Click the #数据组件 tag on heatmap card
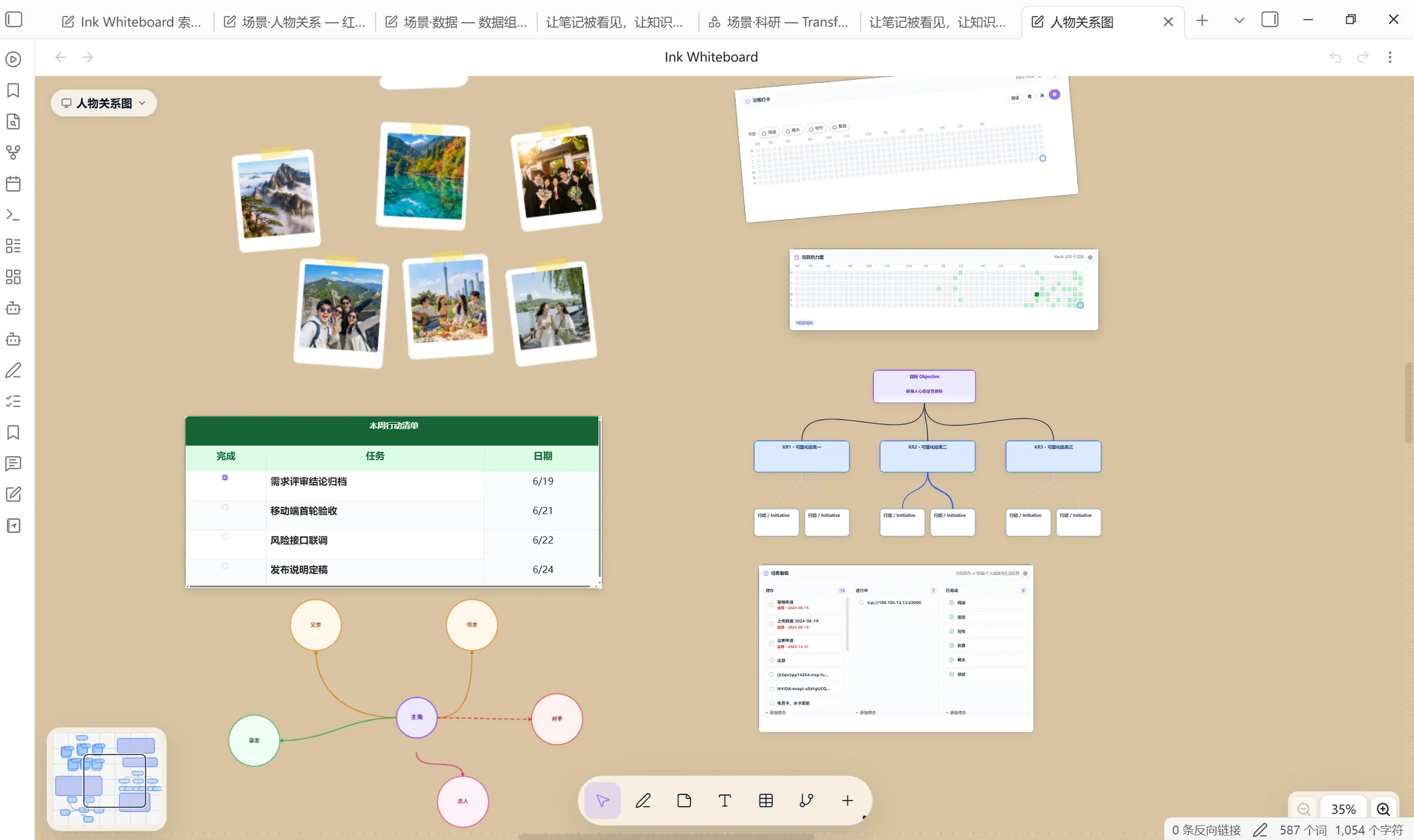 click(x=804, y=323)
